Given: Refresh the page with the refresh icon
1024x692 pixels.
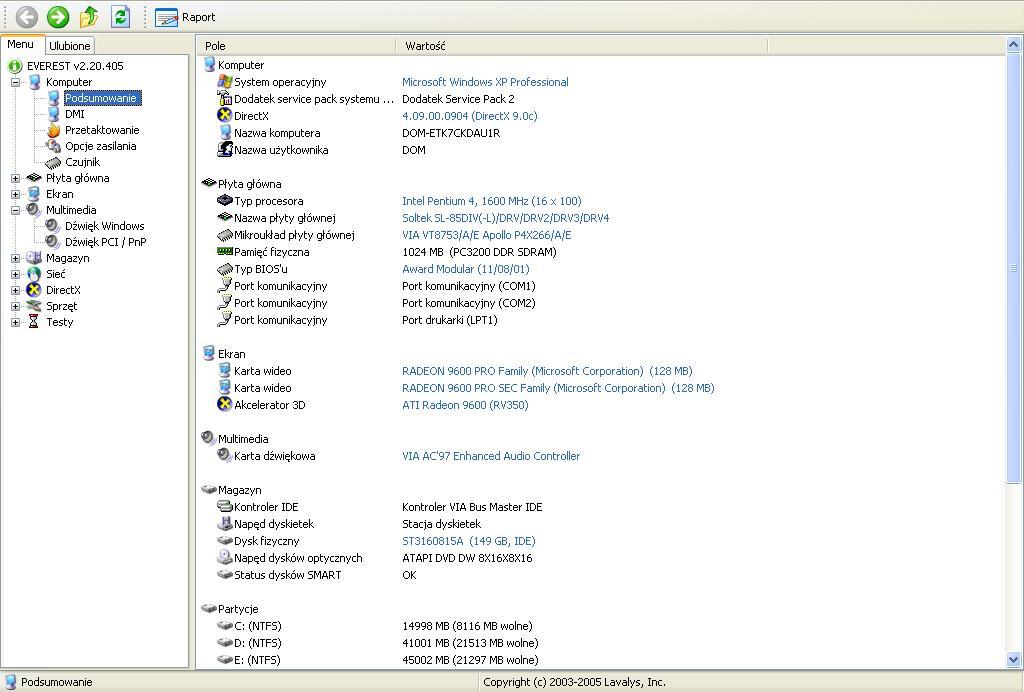Looking at the screenshot, I should coord(120,17).
